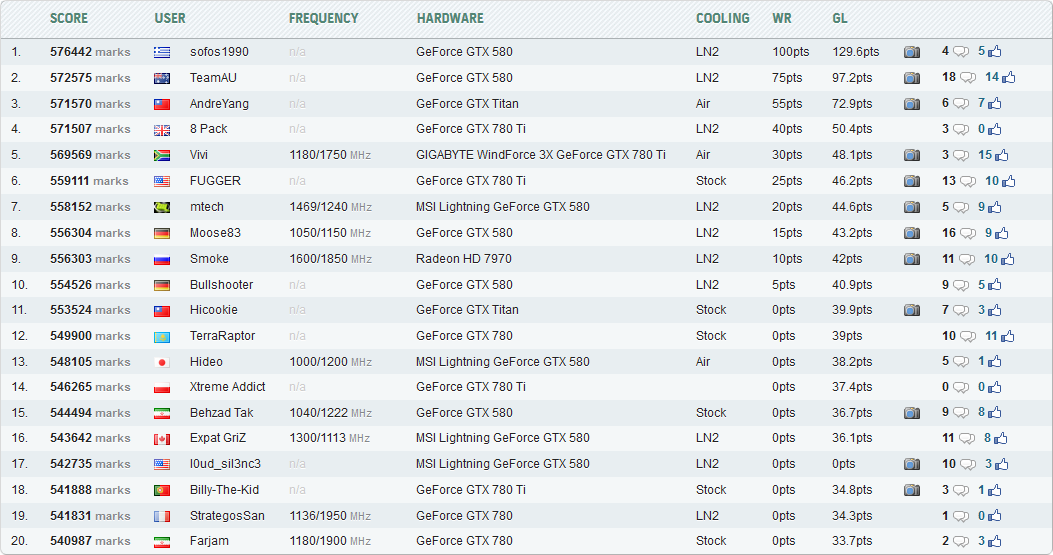
Task: Open comments bubble for Xtreme Addict
Action: 961,388
